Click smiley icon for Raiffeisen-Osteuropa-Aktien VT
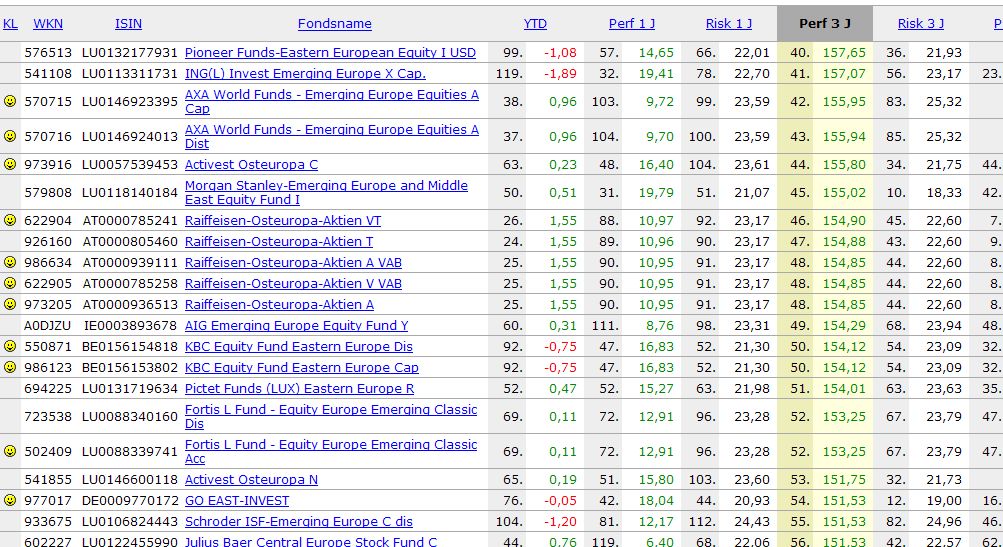 pos(10,220)
